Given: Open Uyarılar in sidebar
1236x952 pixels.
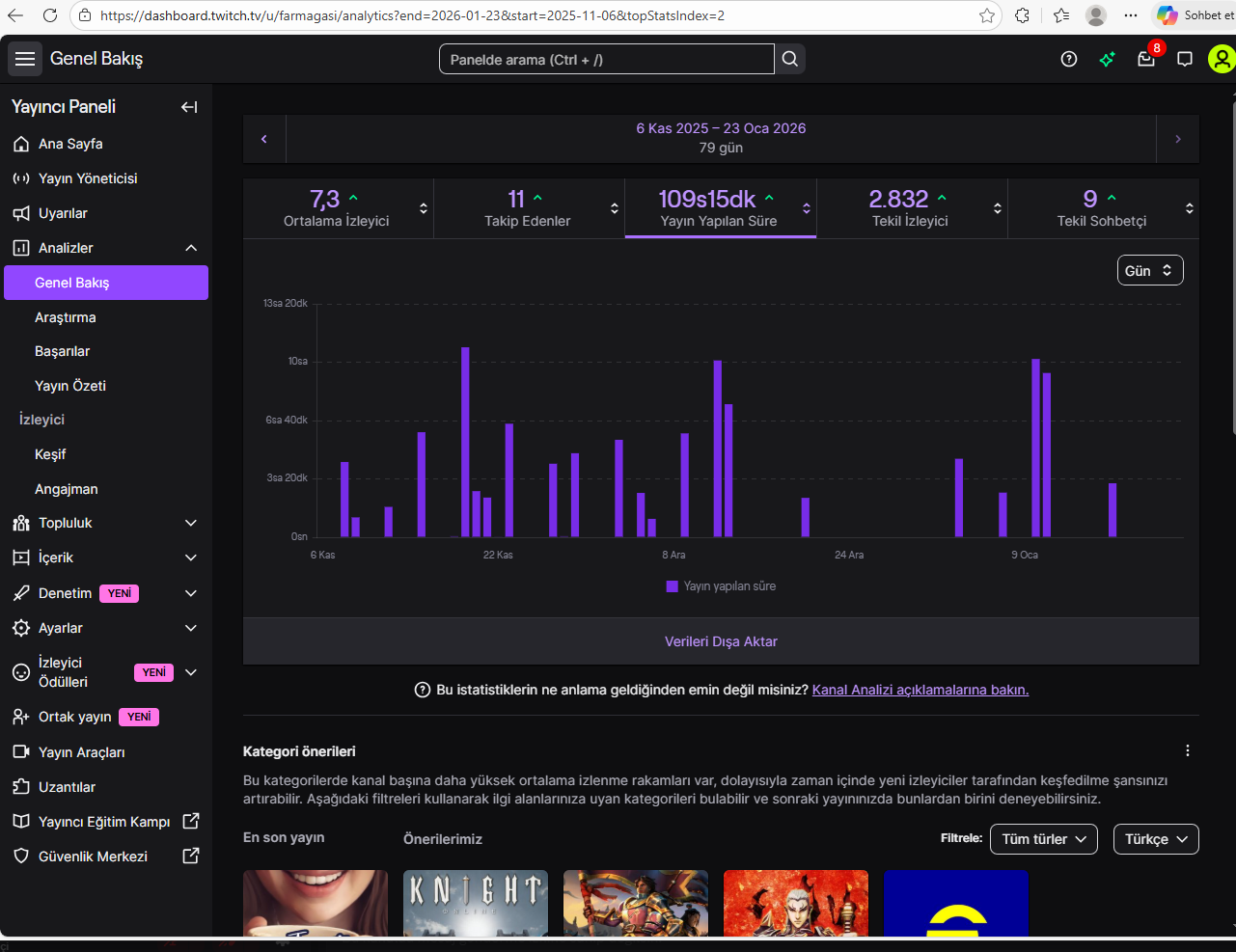Looking at the screenshot, I should click(106, 213).
